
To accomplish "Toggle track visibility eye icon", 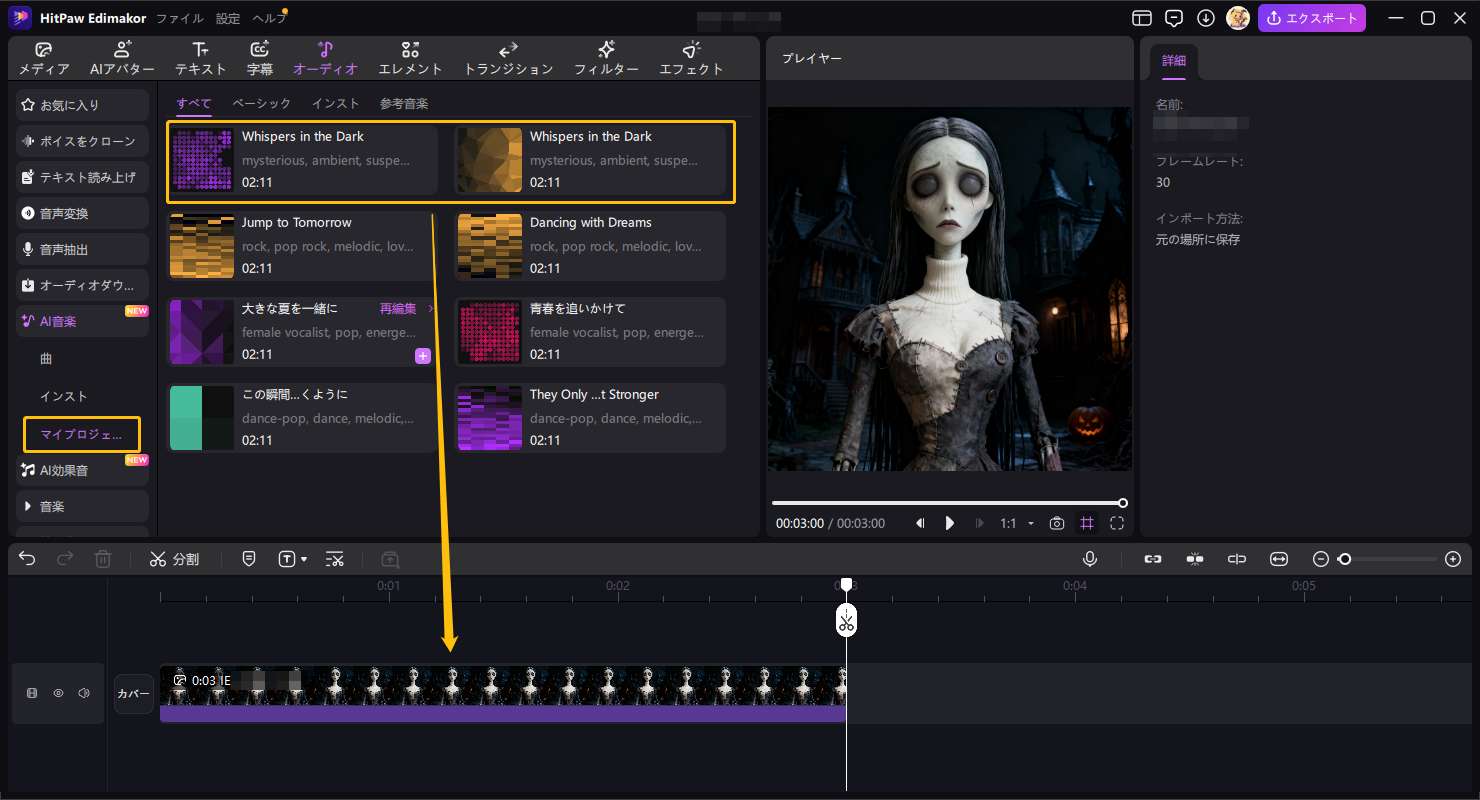I will (x=58, y=693).
